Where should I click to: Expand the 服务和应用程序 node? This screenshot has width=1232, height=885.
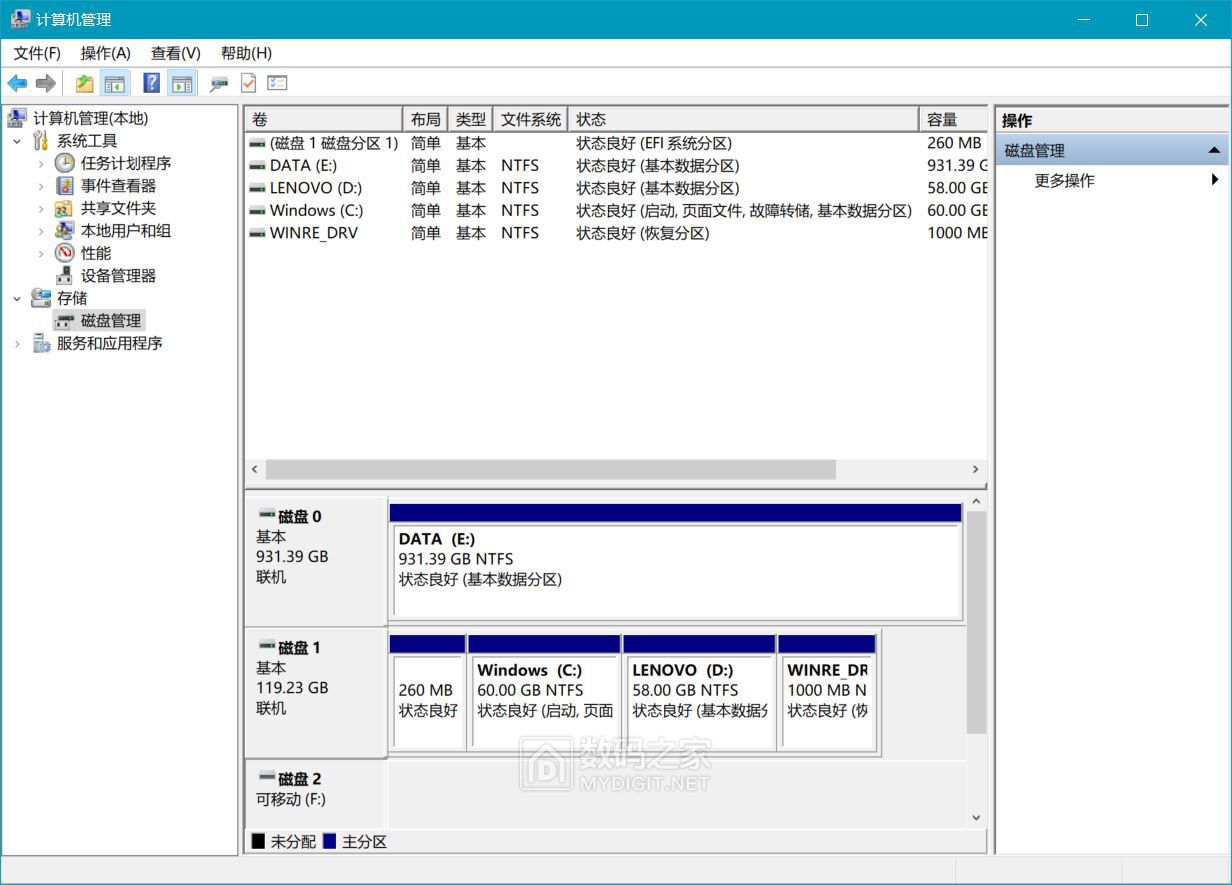(17, 344)
